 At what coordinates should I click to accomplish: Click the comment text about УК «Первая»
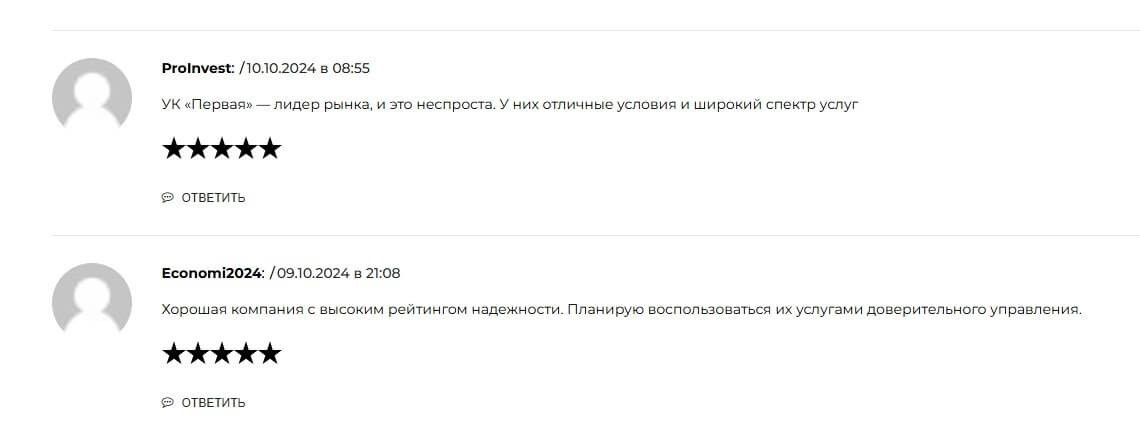tap(510, 105)
